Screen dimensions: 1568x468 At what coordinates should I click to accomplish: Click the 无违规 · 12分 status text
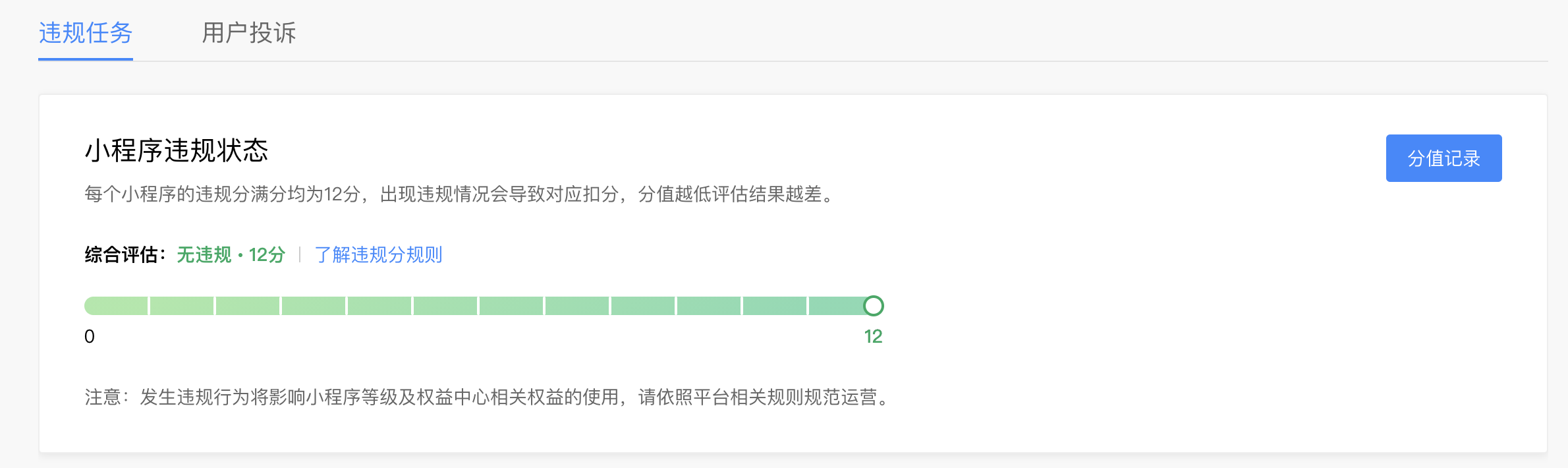tap(231, 254)
